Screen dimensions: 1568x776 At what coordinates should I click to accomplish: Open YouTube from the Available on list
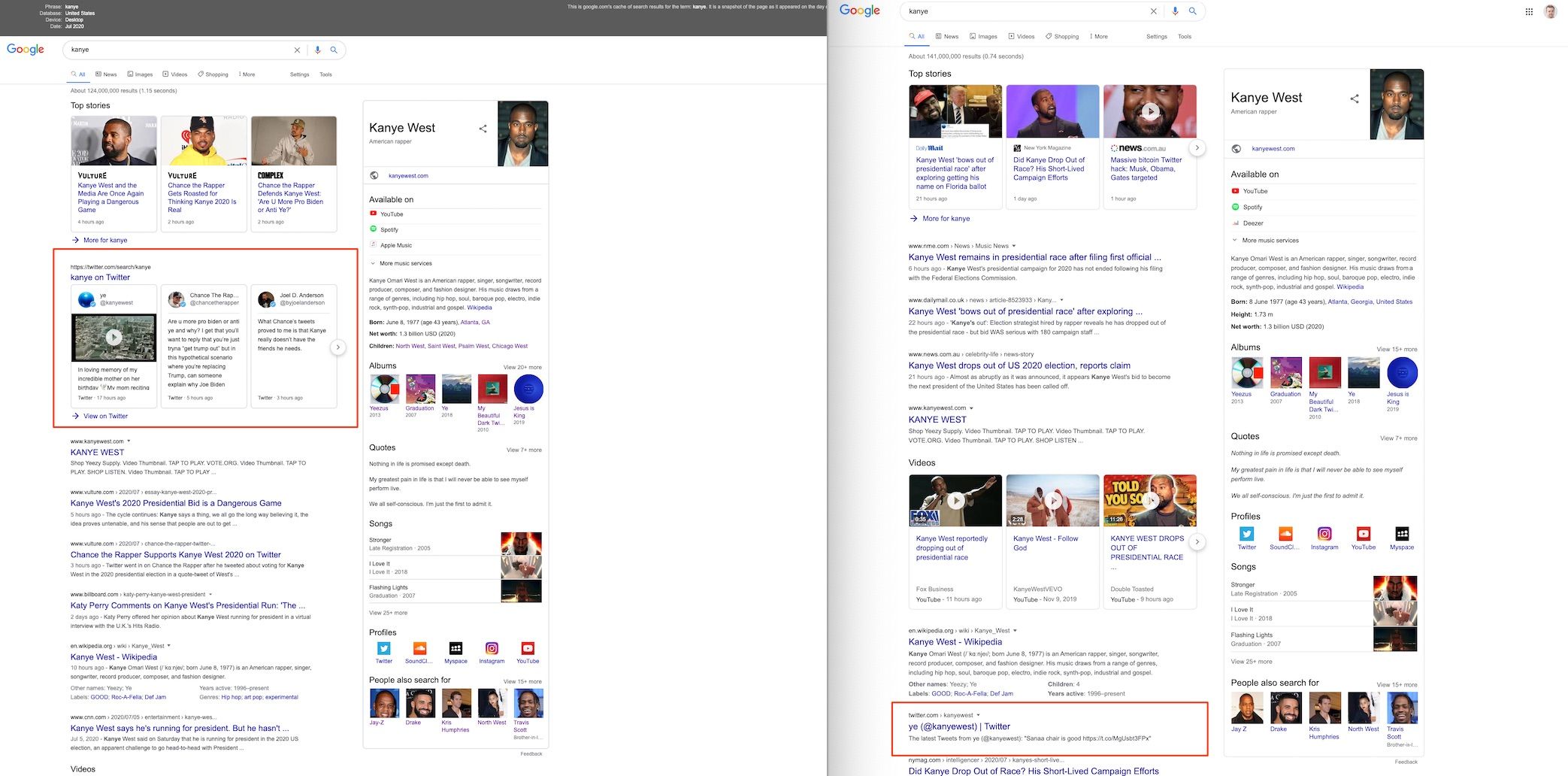coord(1236,191)
